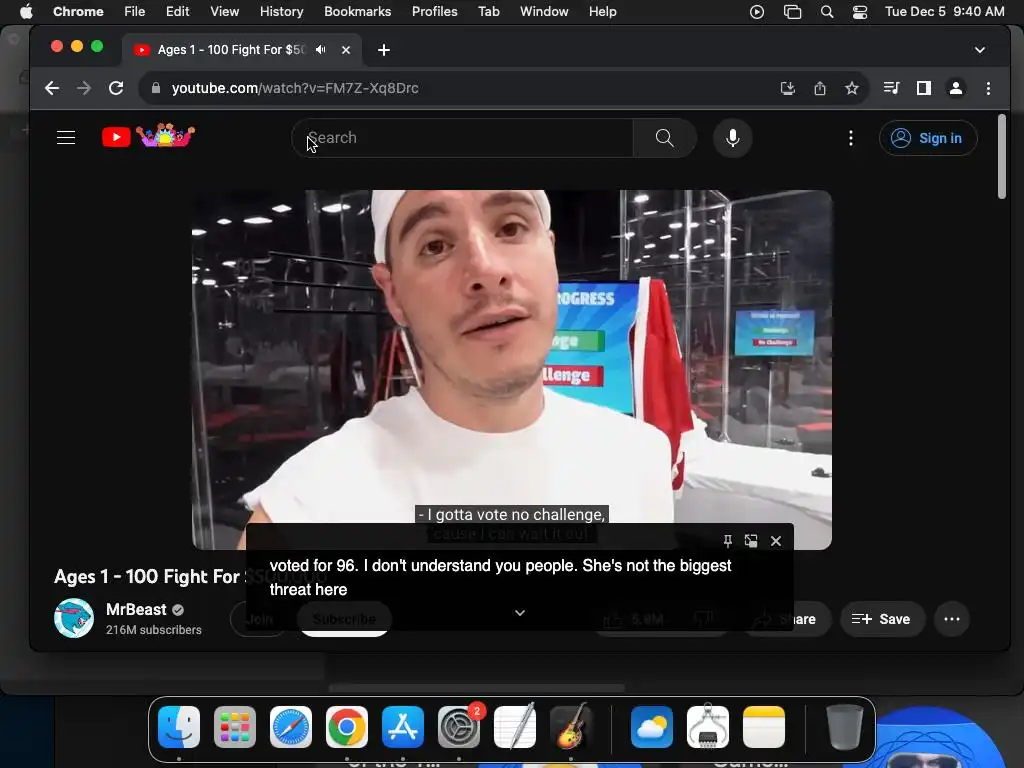The height and width of the screenshot is (768, 1024).
Task: Open TextEdit from the Dock
Action: (x=515, y=726)
